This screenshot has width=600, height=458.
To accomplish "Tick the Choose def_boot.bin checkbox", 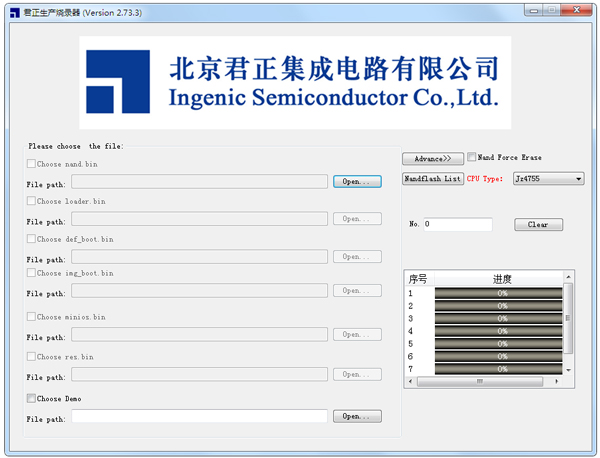I will pyautogui.click(x=31, y=239).
